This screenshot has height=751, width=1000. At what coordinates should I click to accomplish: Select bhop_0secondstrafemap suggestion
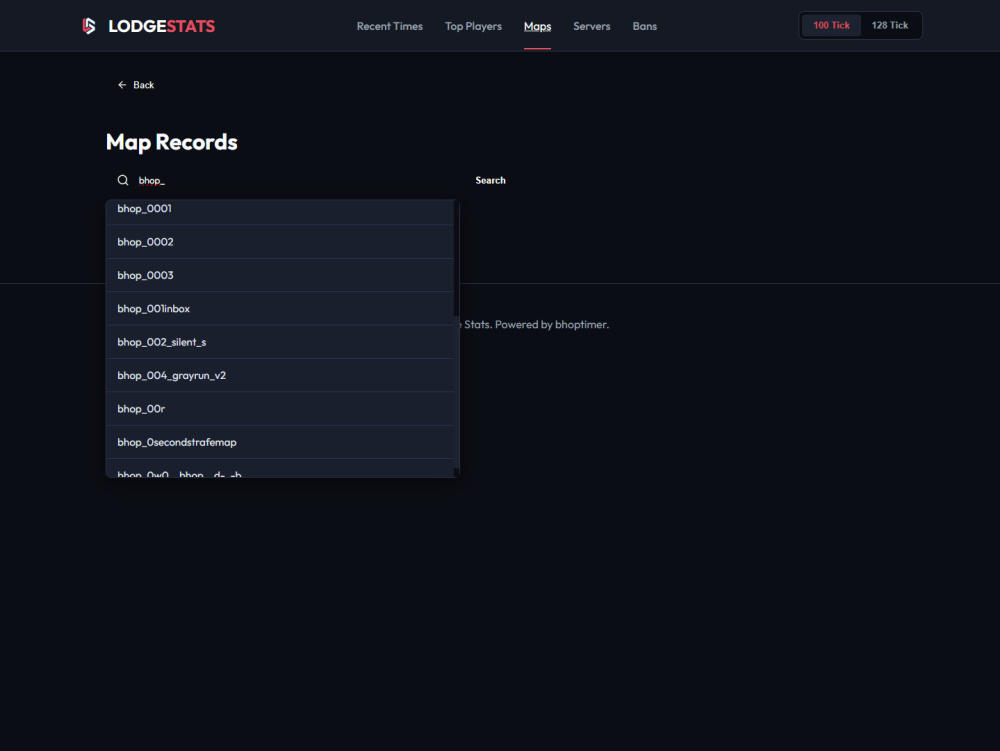click(280, 442)
